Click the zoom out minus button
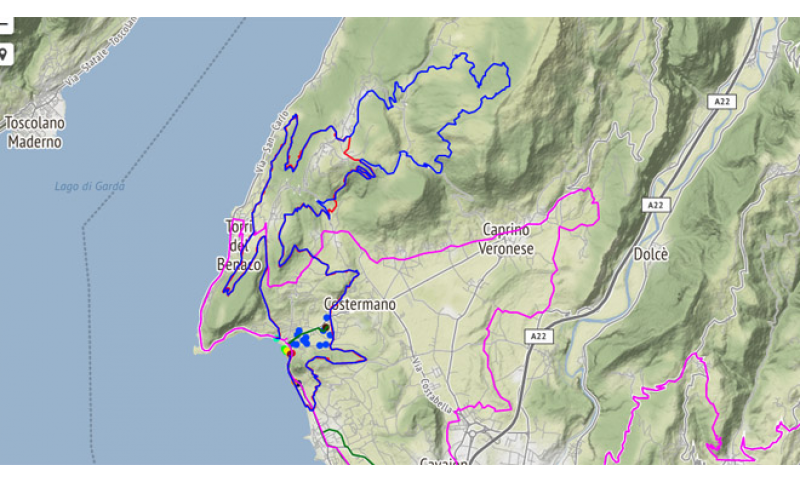 click(4, 24)
